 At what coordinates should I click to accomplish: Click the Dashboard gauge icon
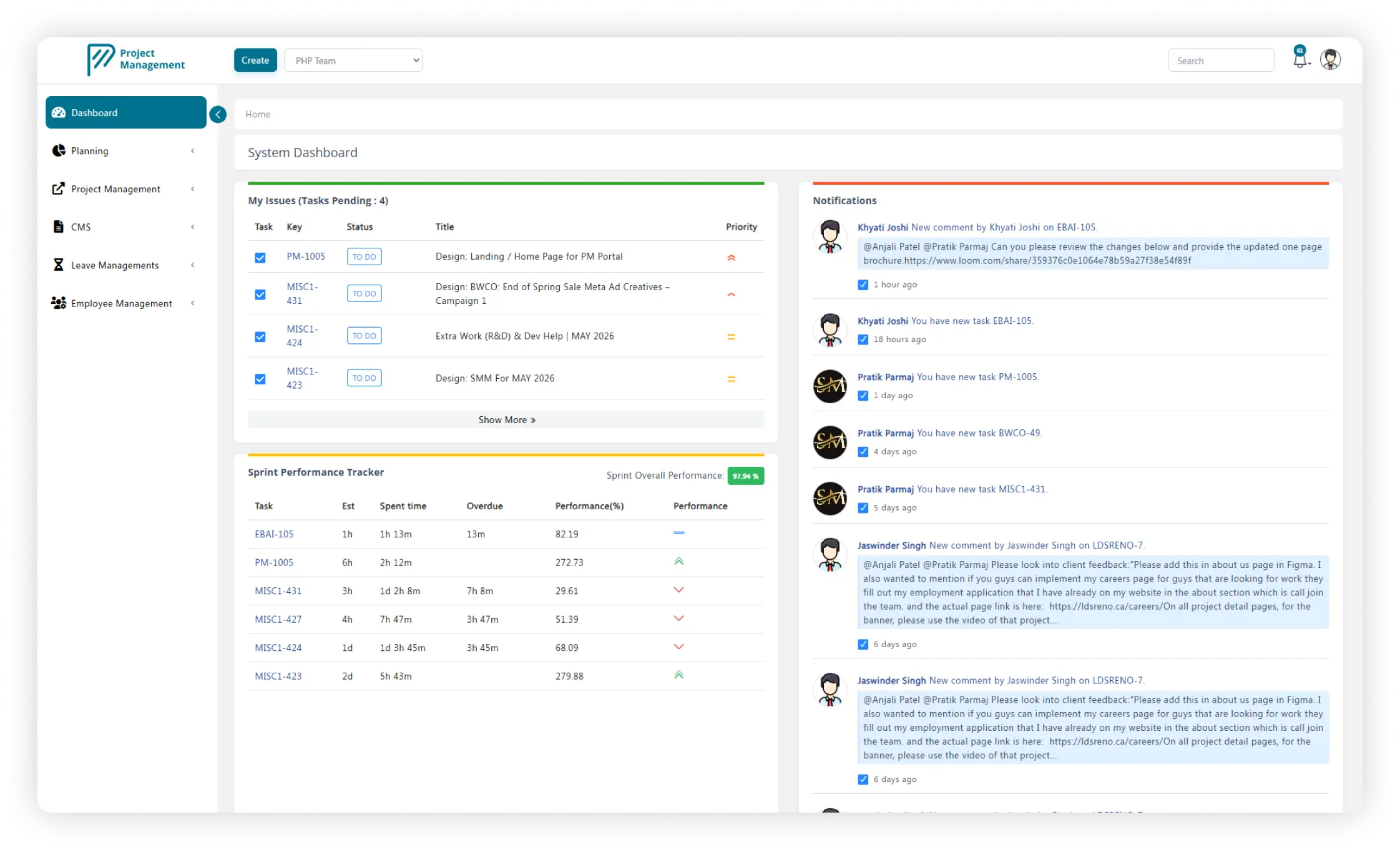point(59,112)
